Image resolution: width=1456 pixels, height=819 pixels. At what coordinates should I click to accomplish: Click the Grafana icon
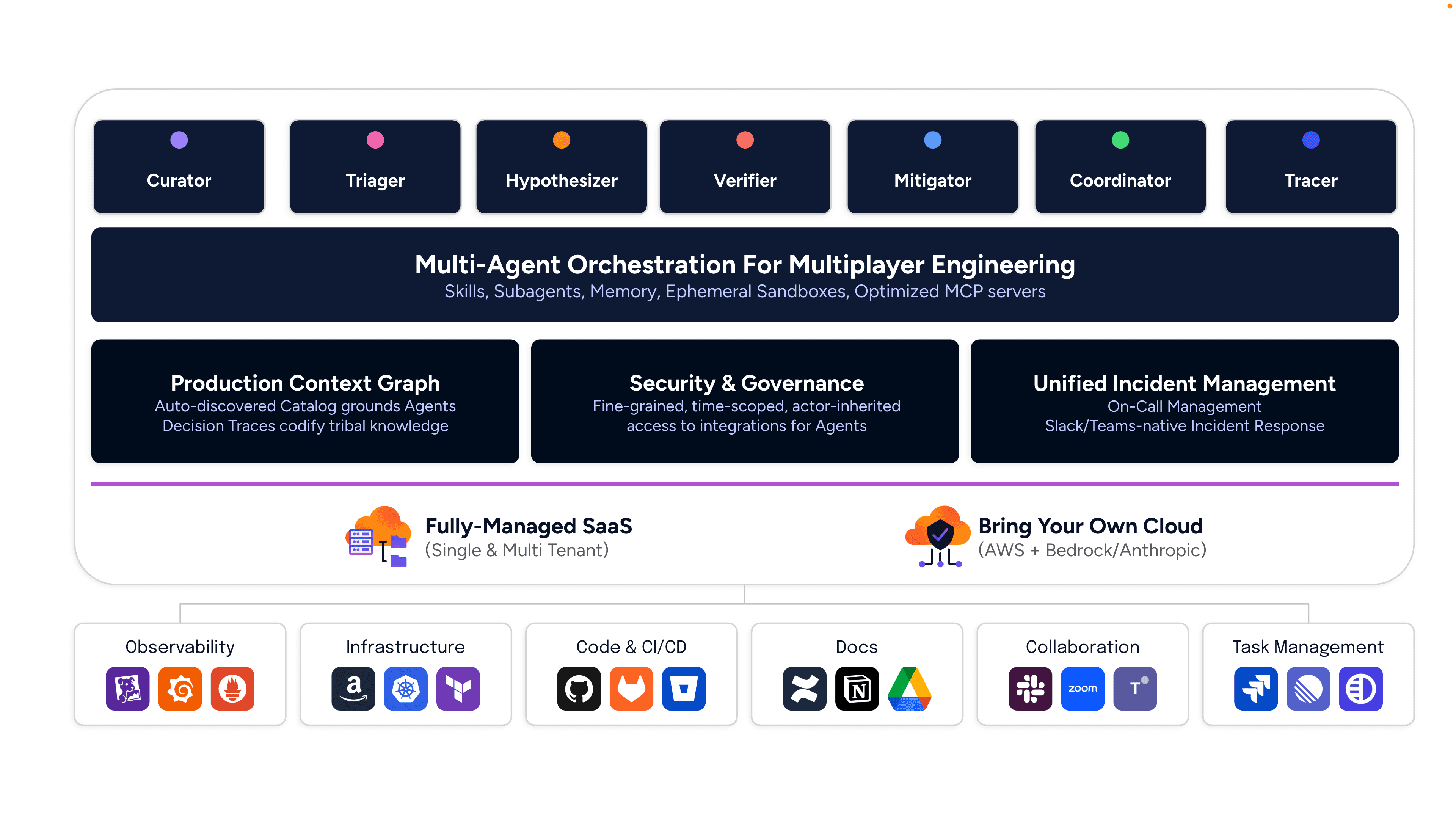point(180,689)
